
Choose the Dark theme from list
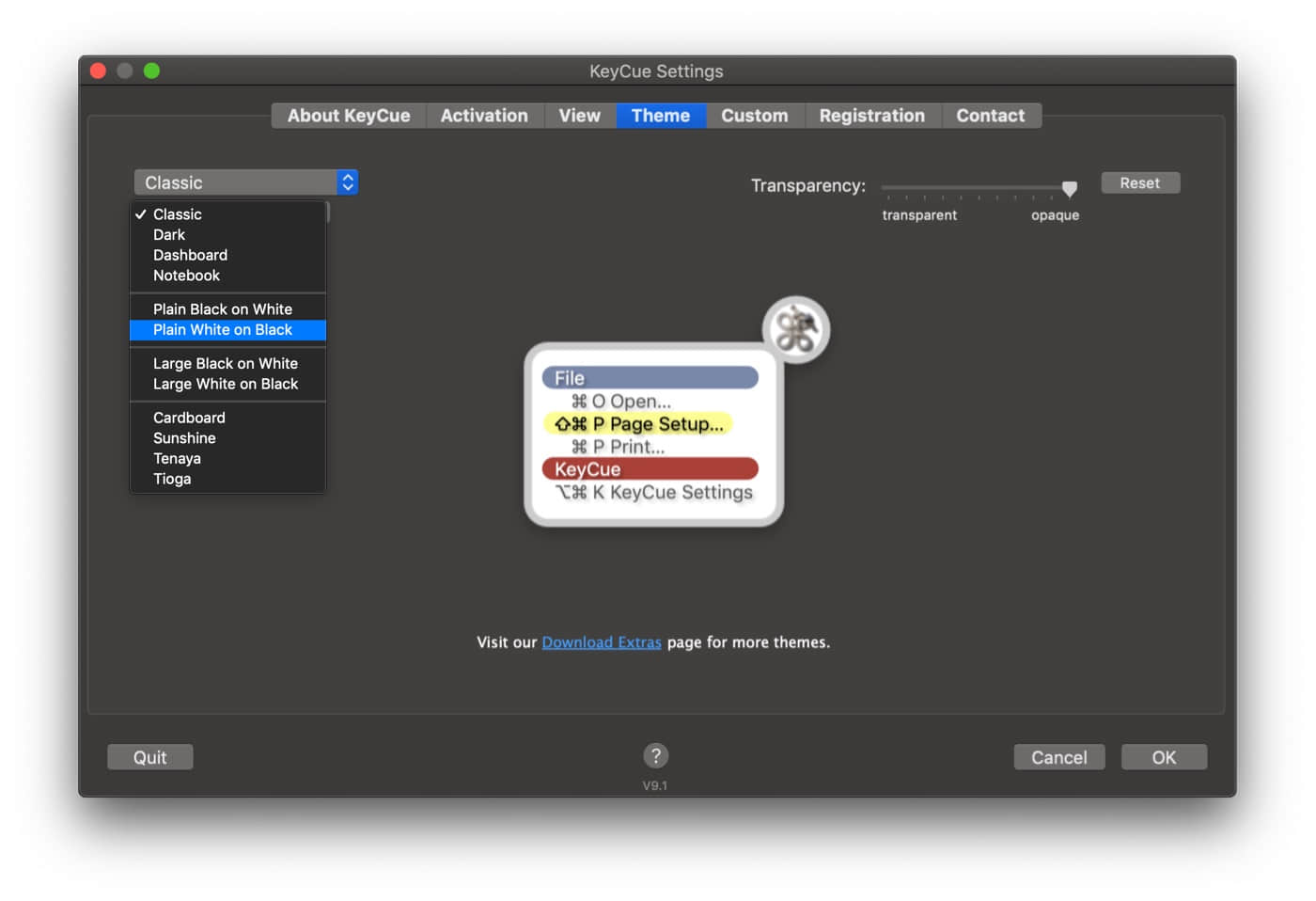click(x=169, y=235)
